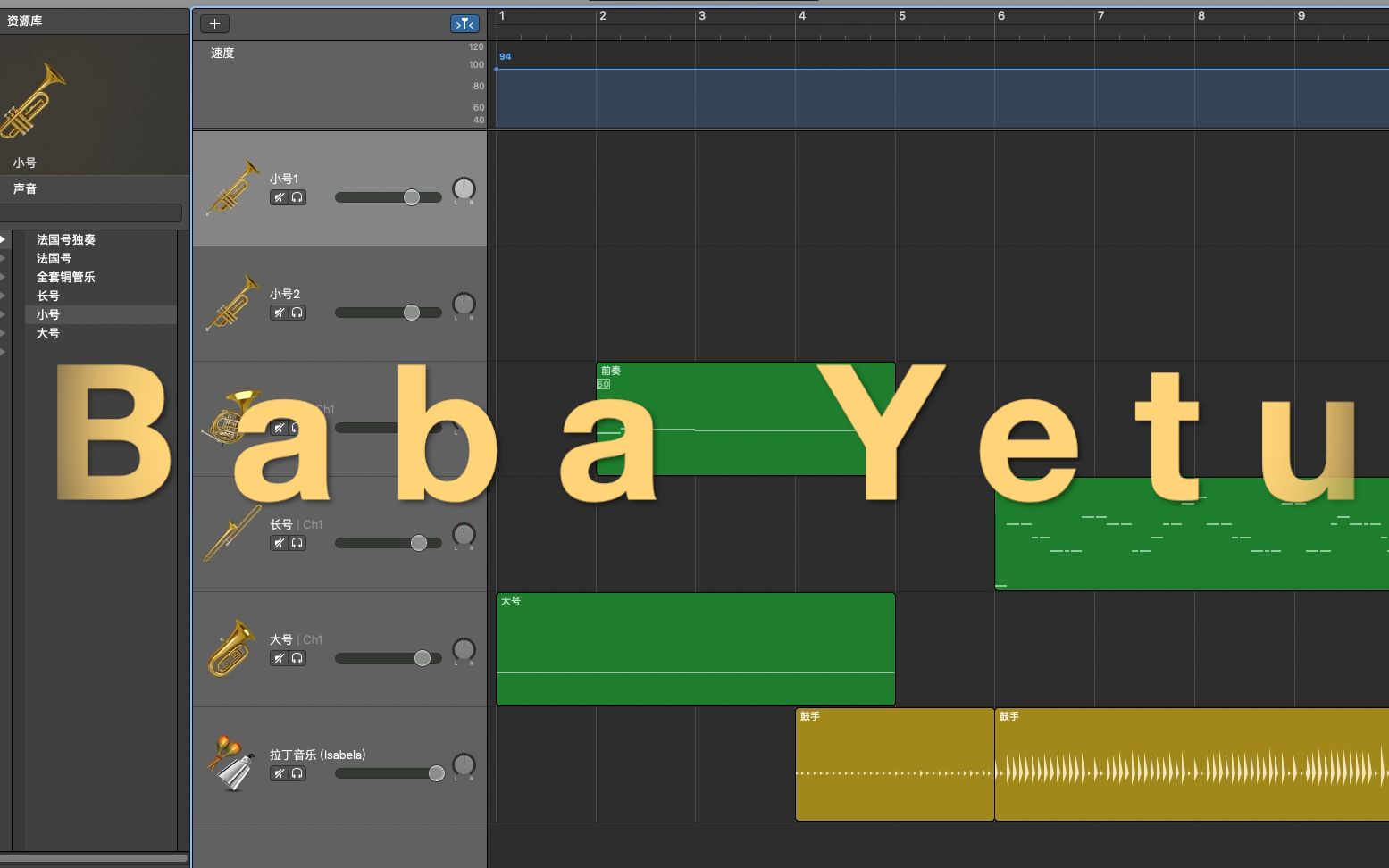This screenshot has width=1389, height=868.
Task: Click the 长号 volume slider knob
Action: pyautogui.click(x=418, y=543)
